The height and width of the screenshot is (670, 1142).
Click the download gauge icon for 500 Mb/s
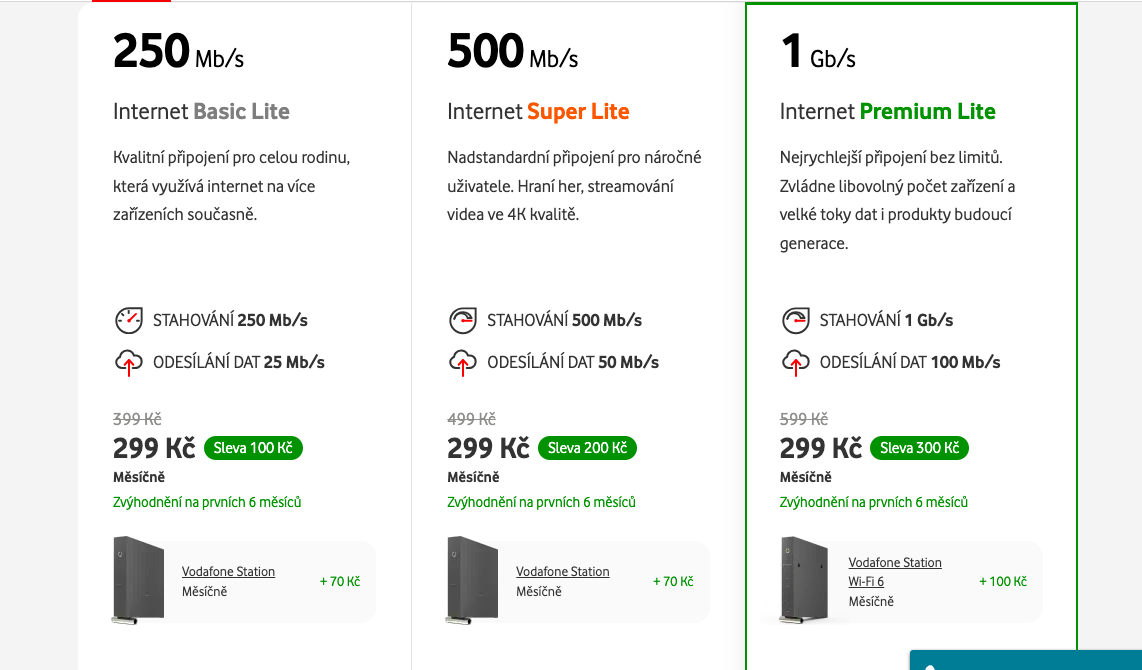[462, 321]
